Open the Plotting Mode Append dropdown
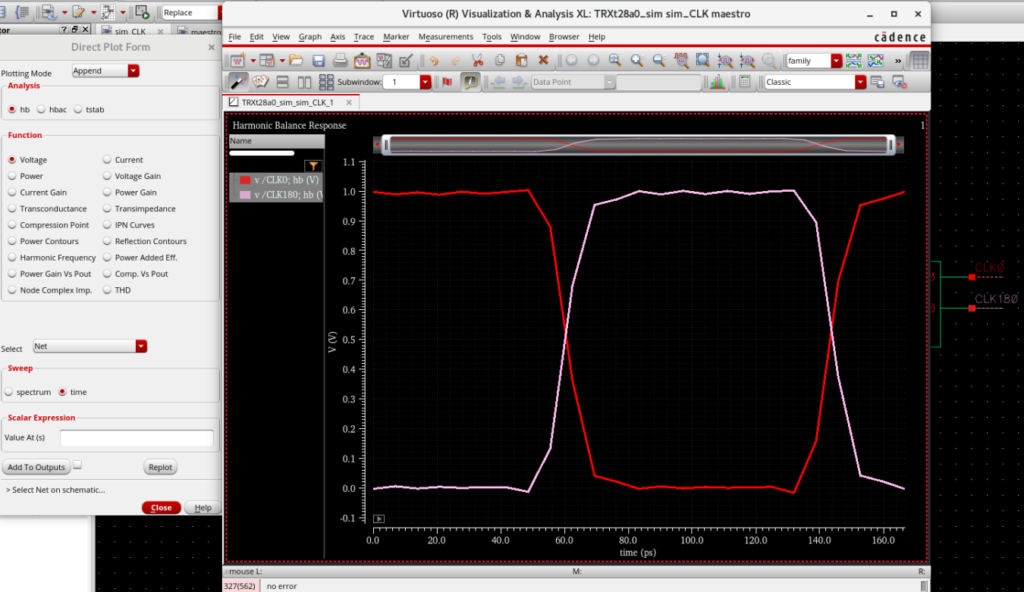This screenshot has height=592, width=1024. click(105, 71)
